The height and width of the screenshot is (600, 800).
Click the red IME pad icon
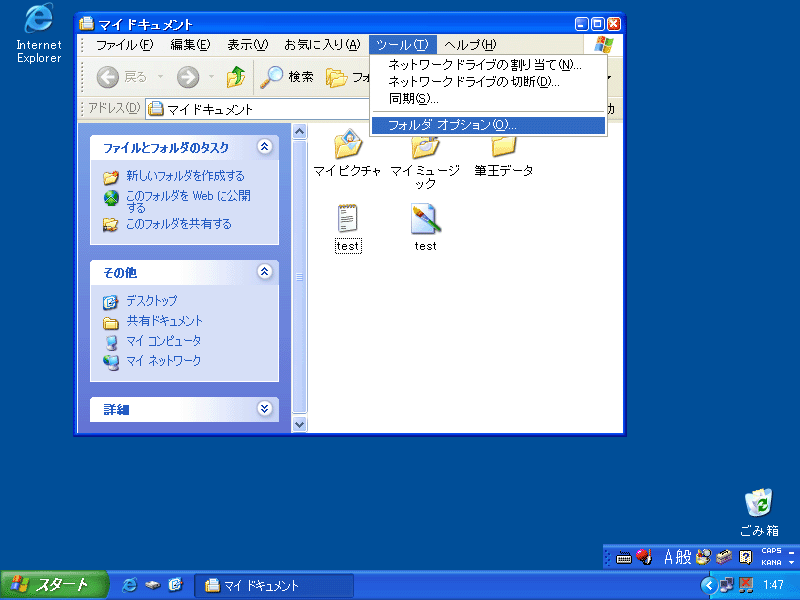click(644, 557)
